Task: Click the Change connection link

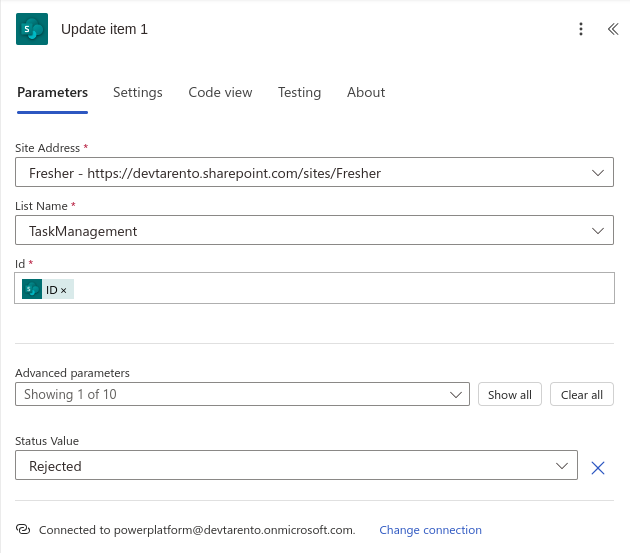Action: point(430,530)
